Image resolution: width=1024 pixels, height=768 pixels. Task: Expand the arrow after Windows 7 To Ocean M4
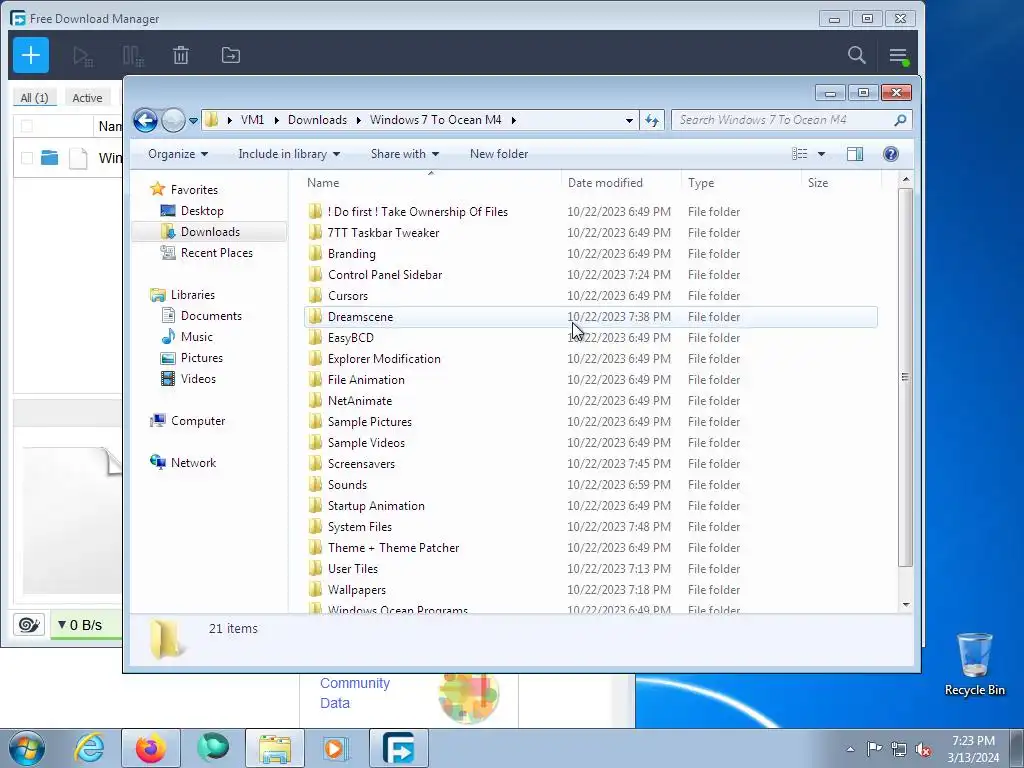tap(513, 120)
